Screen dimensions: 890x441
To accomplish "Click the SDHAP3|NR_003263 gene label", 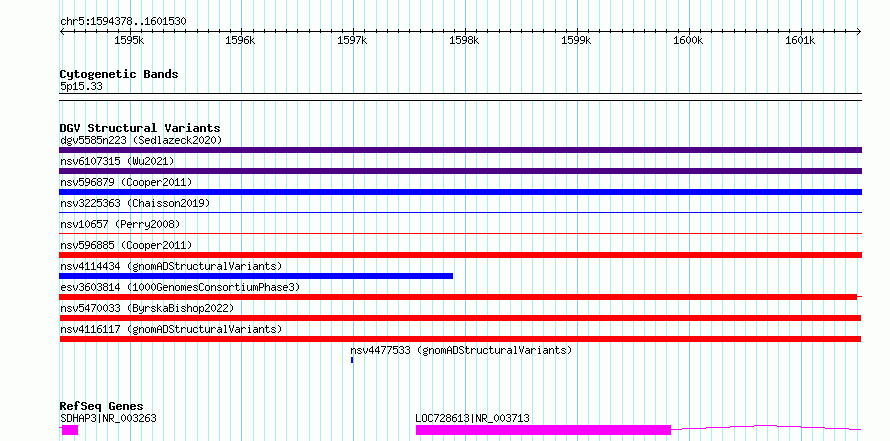I will pos(108,418).
